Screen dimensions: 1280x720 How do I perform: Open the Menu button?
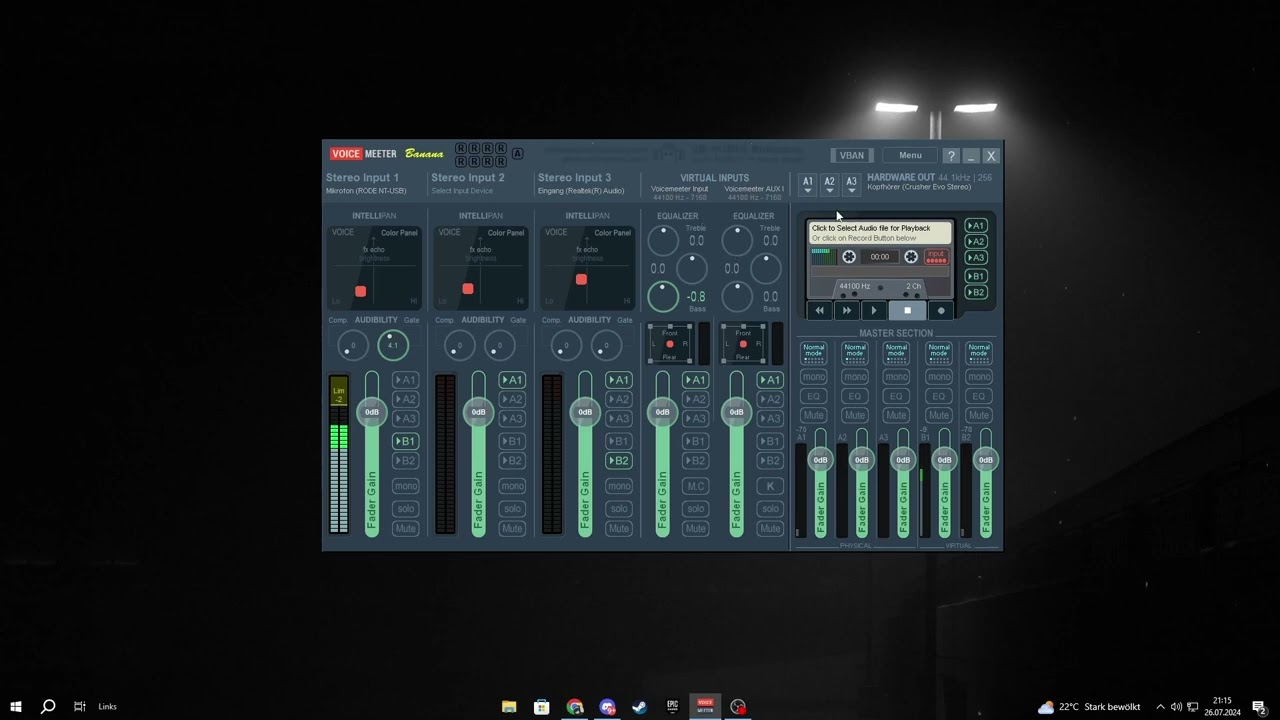pos(910,156)
